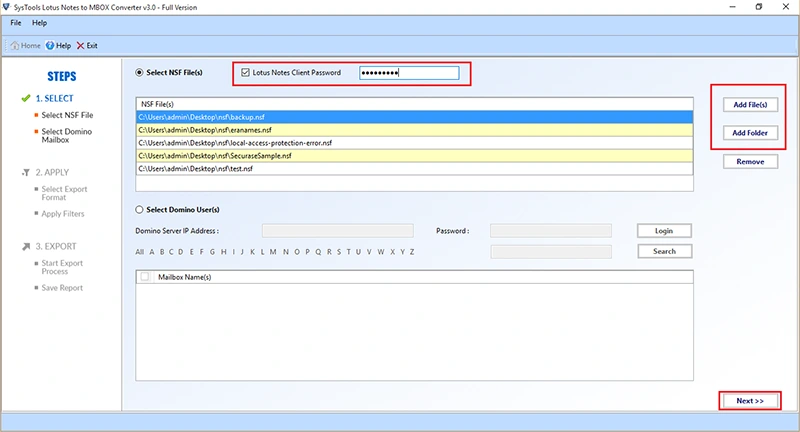The height and width of the screenshot is (432, 800).
Task: Click the 2. APPLY step
Action: pyautogui.click(x=52, y=172)
